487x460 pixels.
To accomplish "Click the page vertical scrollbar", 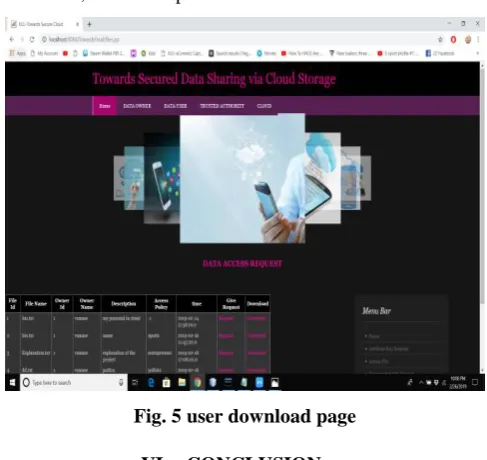I will coord(482,187).
